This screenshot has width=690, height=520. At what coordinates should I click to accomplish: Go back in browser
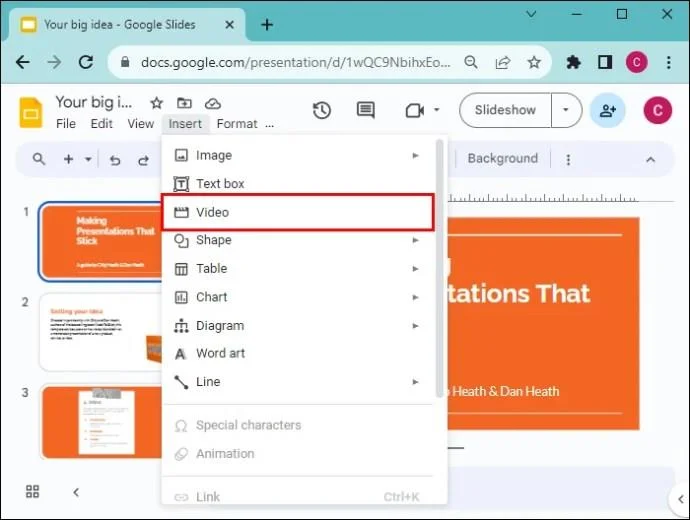click(23, 62)
